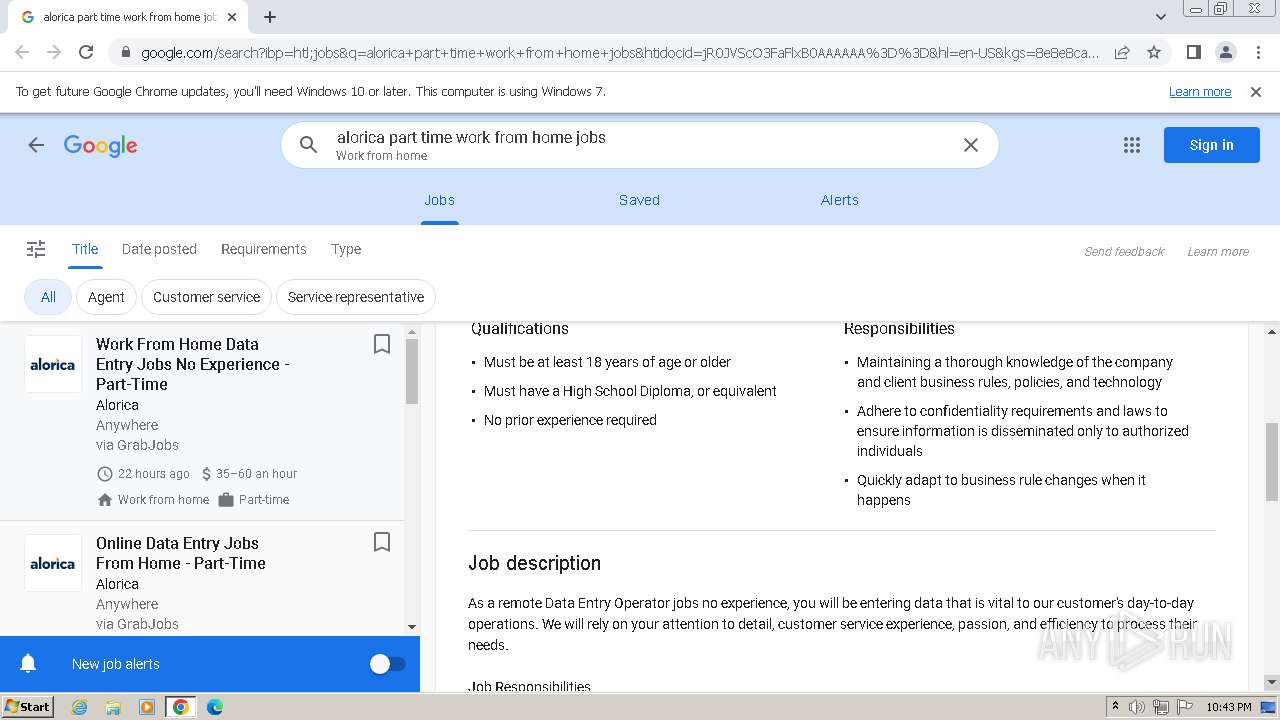Open the Windows Start menu

tap(27, 707)
